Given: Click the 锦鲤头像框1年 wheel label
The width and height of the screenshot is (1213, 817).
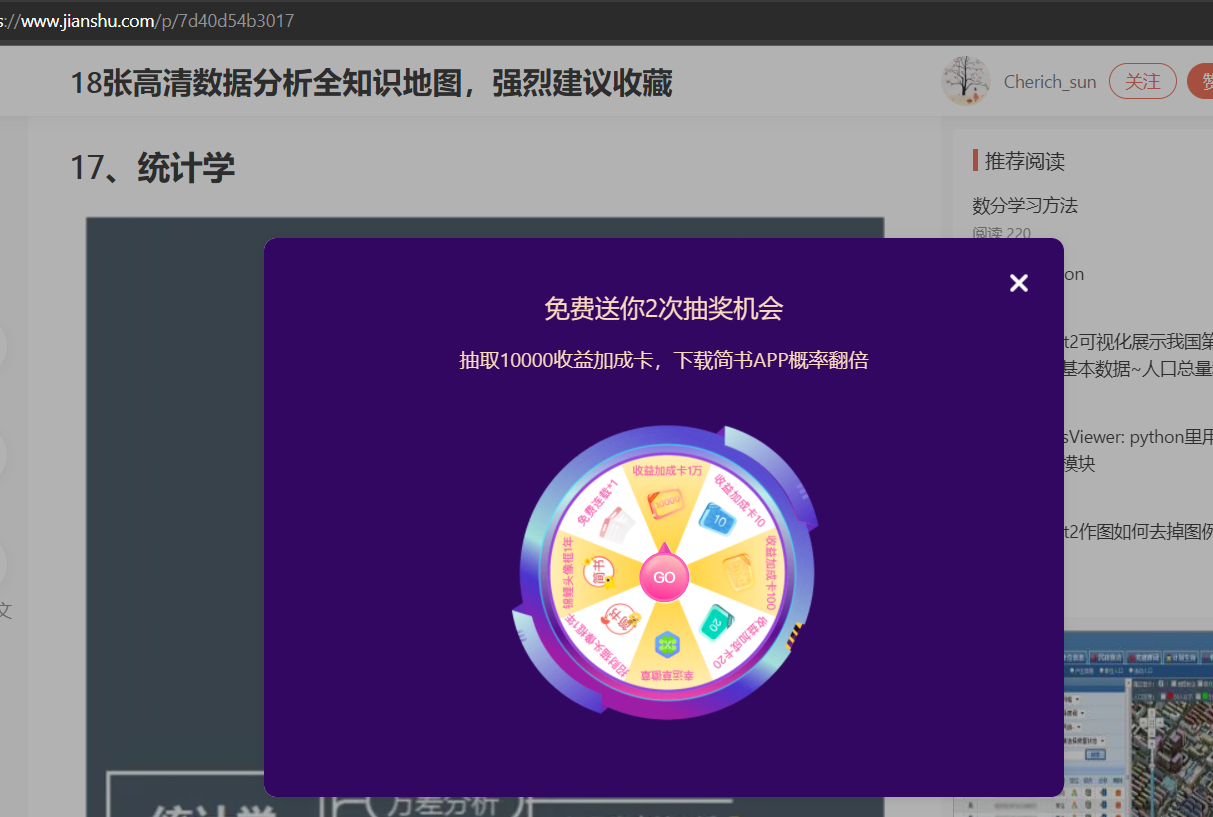Looking at the screenshot, I should (x=566, y=574).
